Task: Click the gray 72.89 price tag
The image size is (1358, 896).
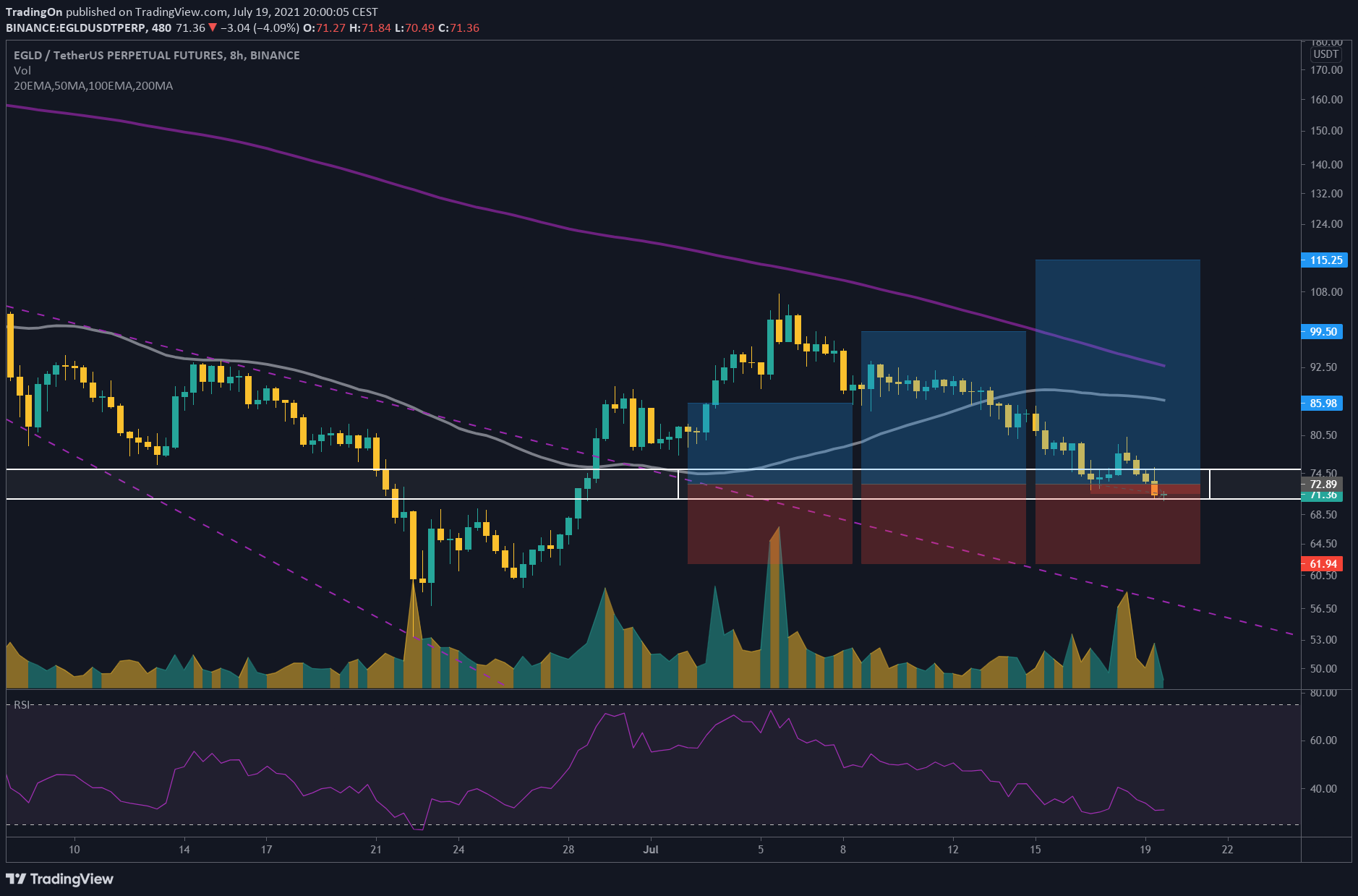Action: click(1322, 484)
